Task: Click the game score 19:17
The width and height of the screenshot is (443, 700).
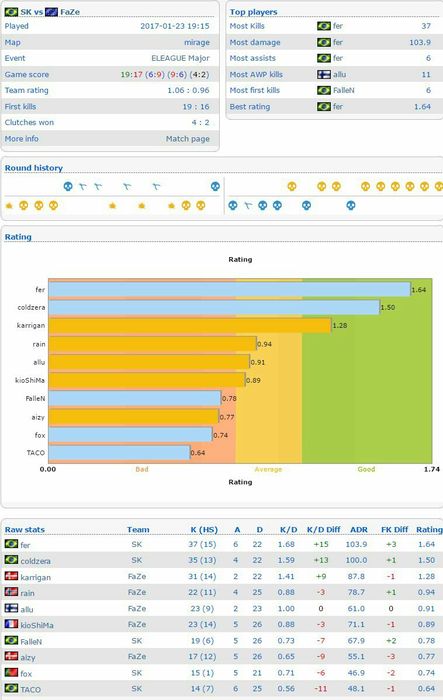Action: click(x=131, y=75)
